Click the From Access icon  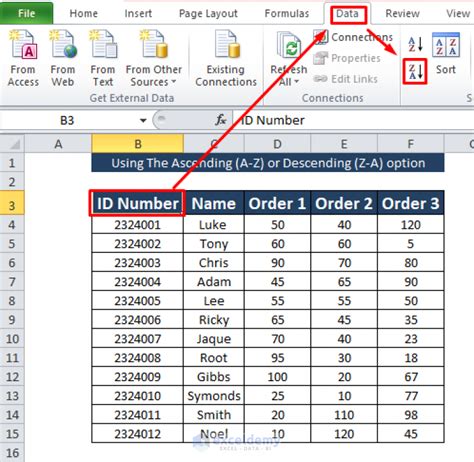click(23, 46)
